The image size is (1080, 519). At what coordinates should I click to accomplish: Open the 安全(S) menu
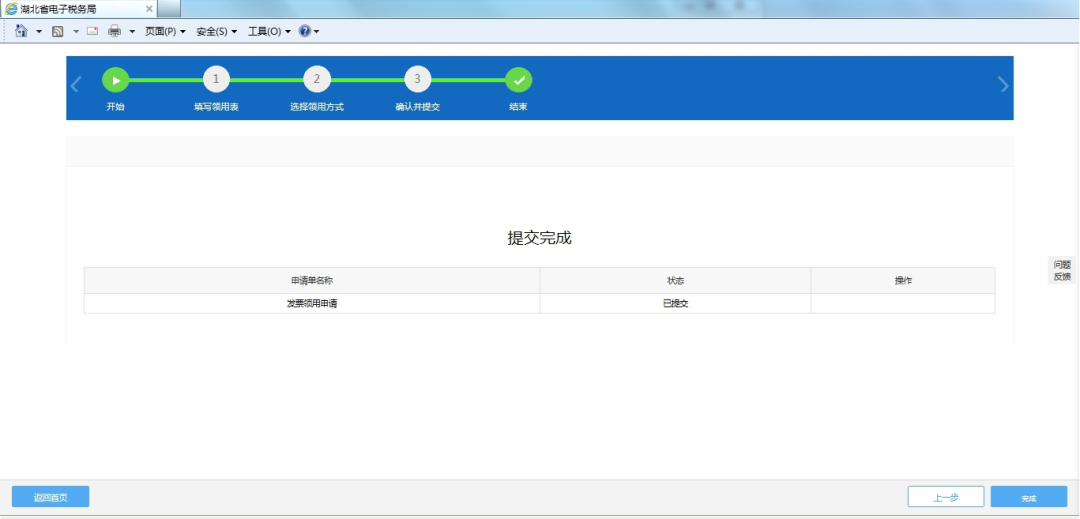pyautogui.click(x=216, y=32)
